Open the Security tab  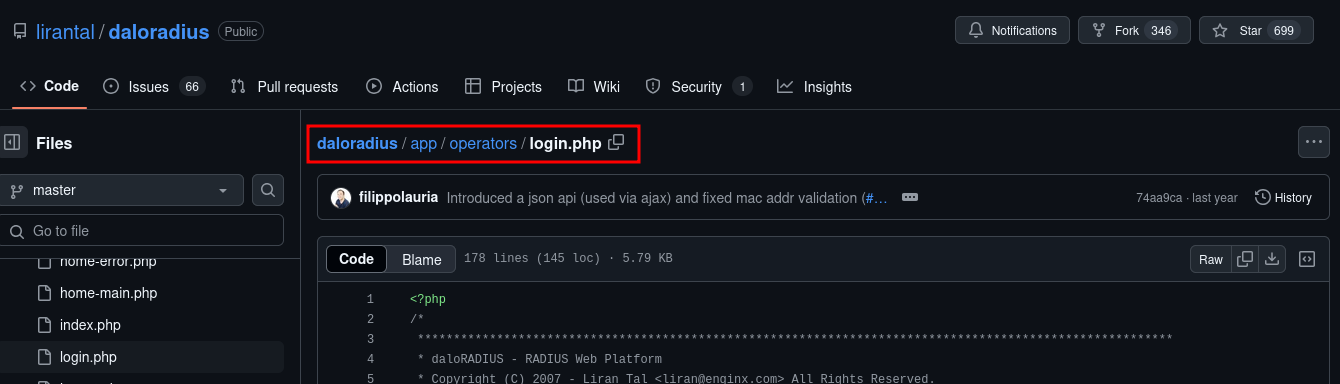point(698,86)
